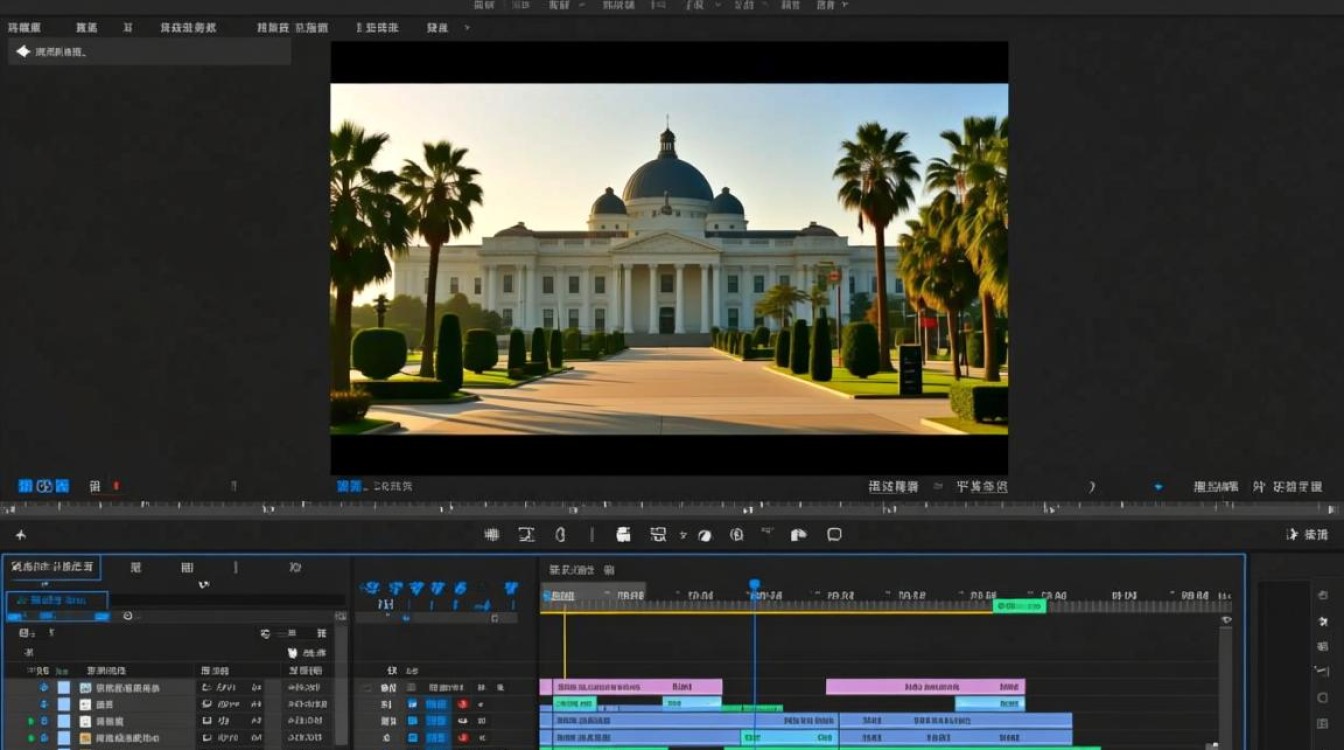Click the light-blue color swatch of first layer
The image size is (1344, 750).
coord(64,688)
